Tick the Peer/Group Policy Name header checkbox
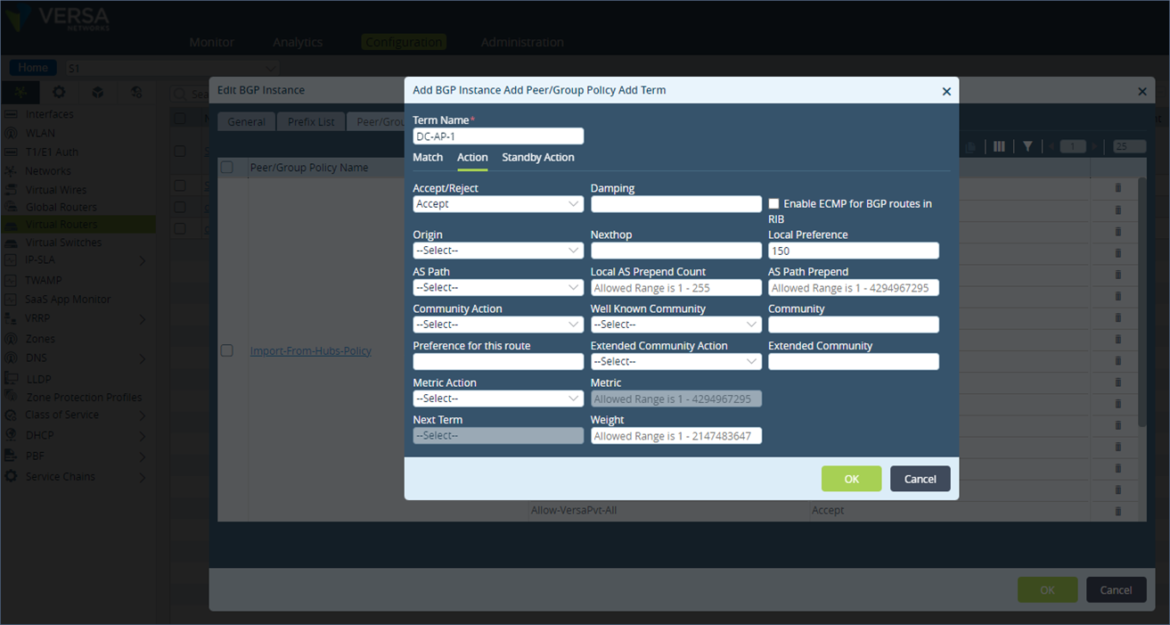This screenshot has height=625, width=1170. pyautogui.click(x=227, y=167)
